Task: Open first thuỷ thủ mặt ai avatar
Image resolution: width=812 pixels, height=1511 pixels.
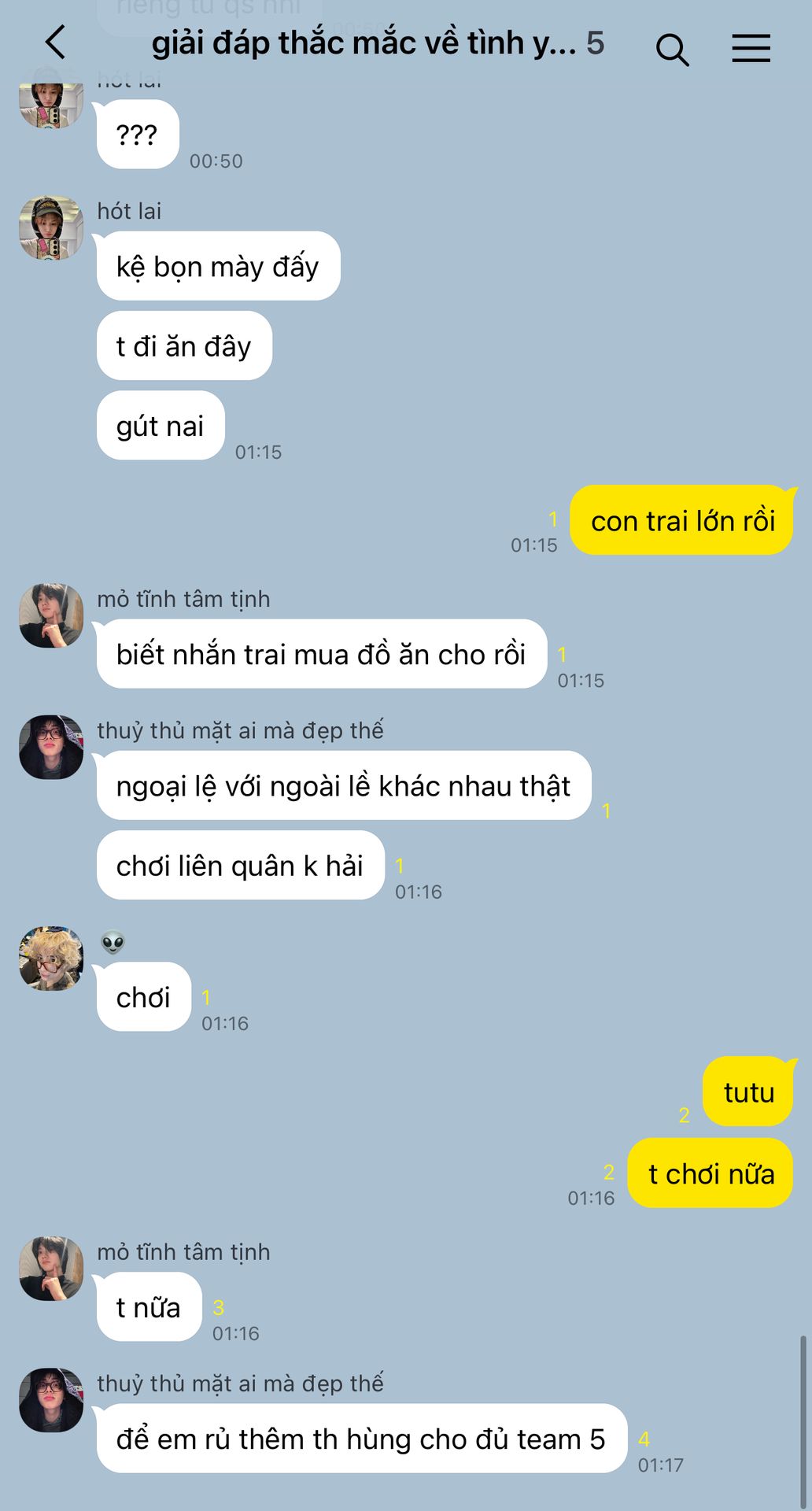Action: pyautogui.click(x=51, y=747)
